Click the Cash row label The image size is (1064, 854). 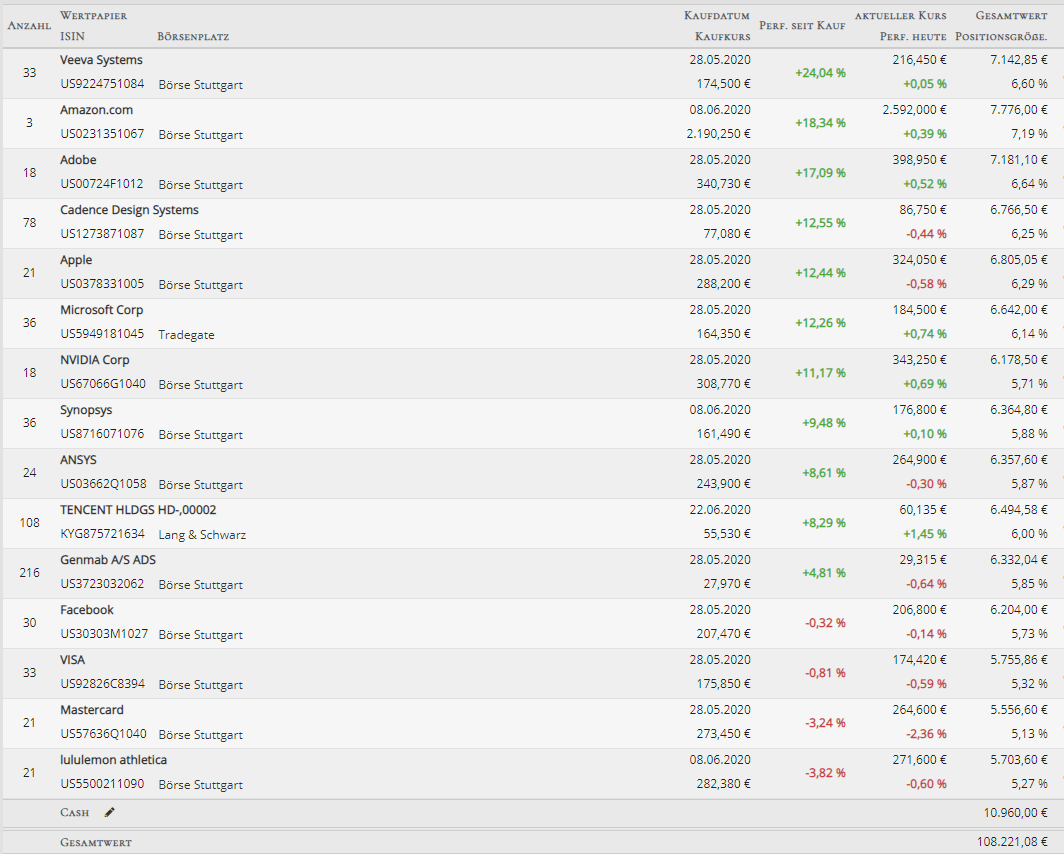[74, 812]
